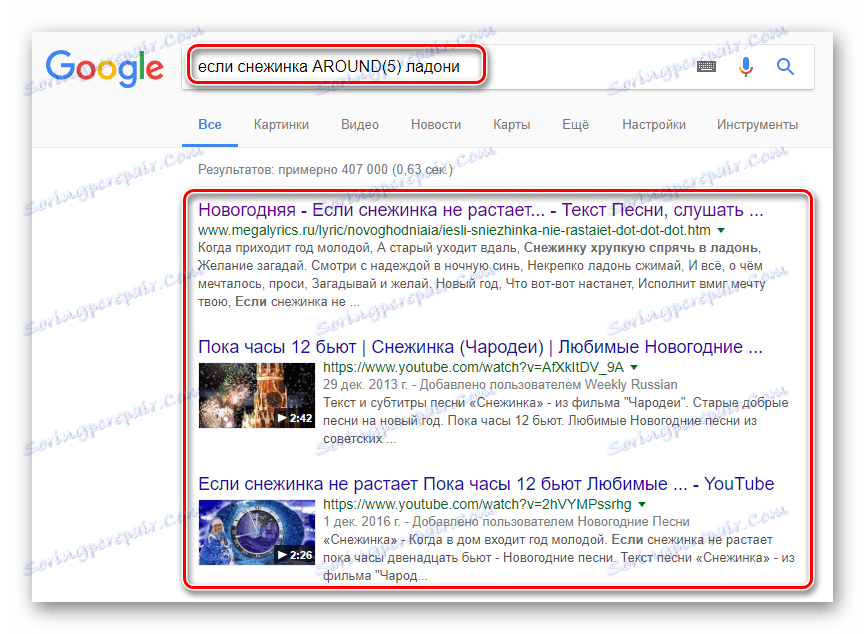Viewport: 865px width, 634px height.
Task: Open result "Новогодняя - Если снежинка не растает"
Action: (480, 210)
